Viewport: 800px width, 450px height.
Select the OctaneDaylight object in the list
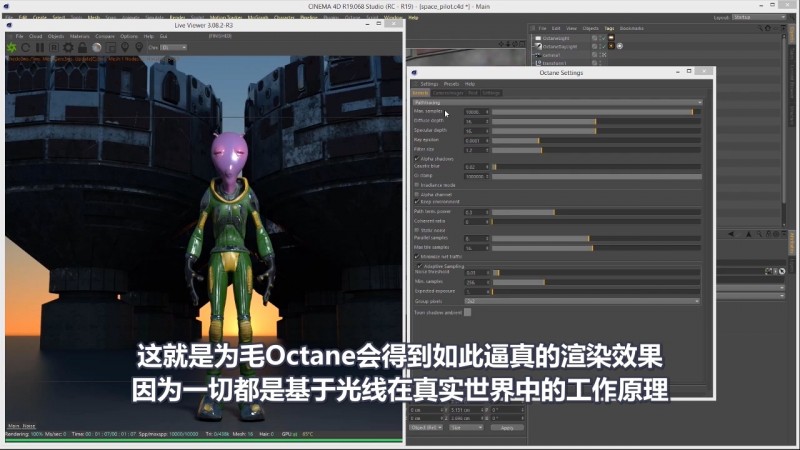point(560,46)
